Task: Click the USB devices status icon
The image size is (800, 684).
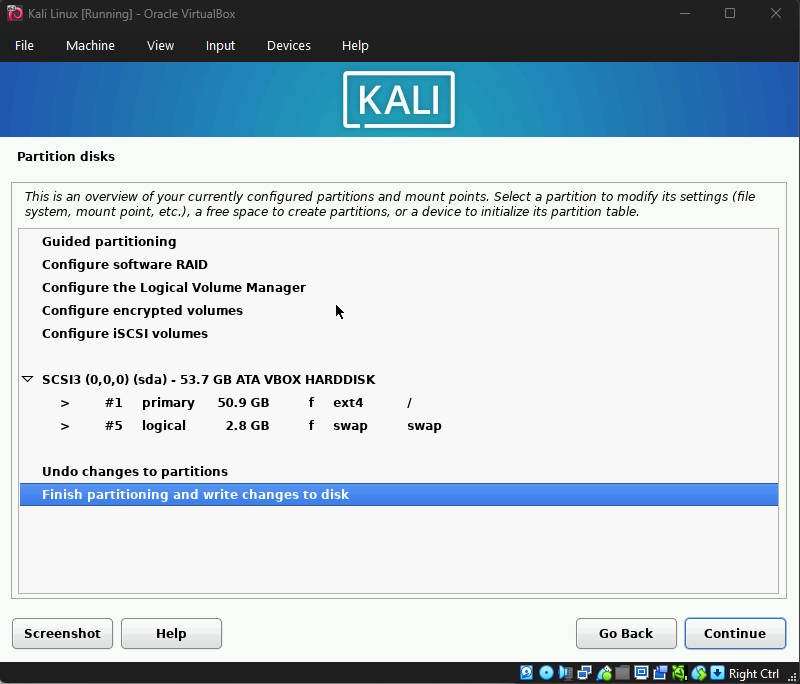Action: coord(604,673)
